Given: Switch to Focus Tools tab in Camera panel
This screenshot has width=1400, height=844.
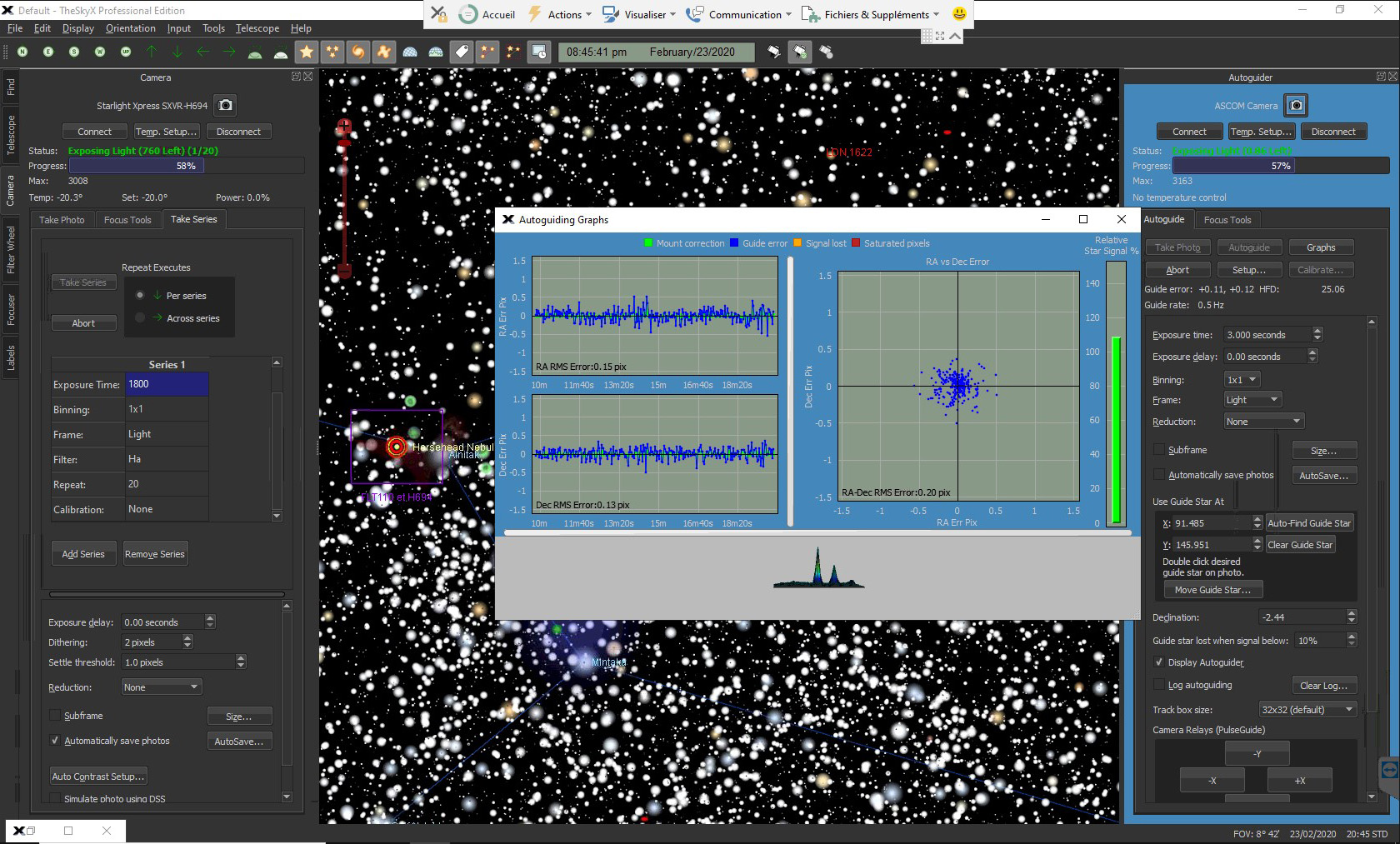Looking at the screenshot, I should coord(127,219).
